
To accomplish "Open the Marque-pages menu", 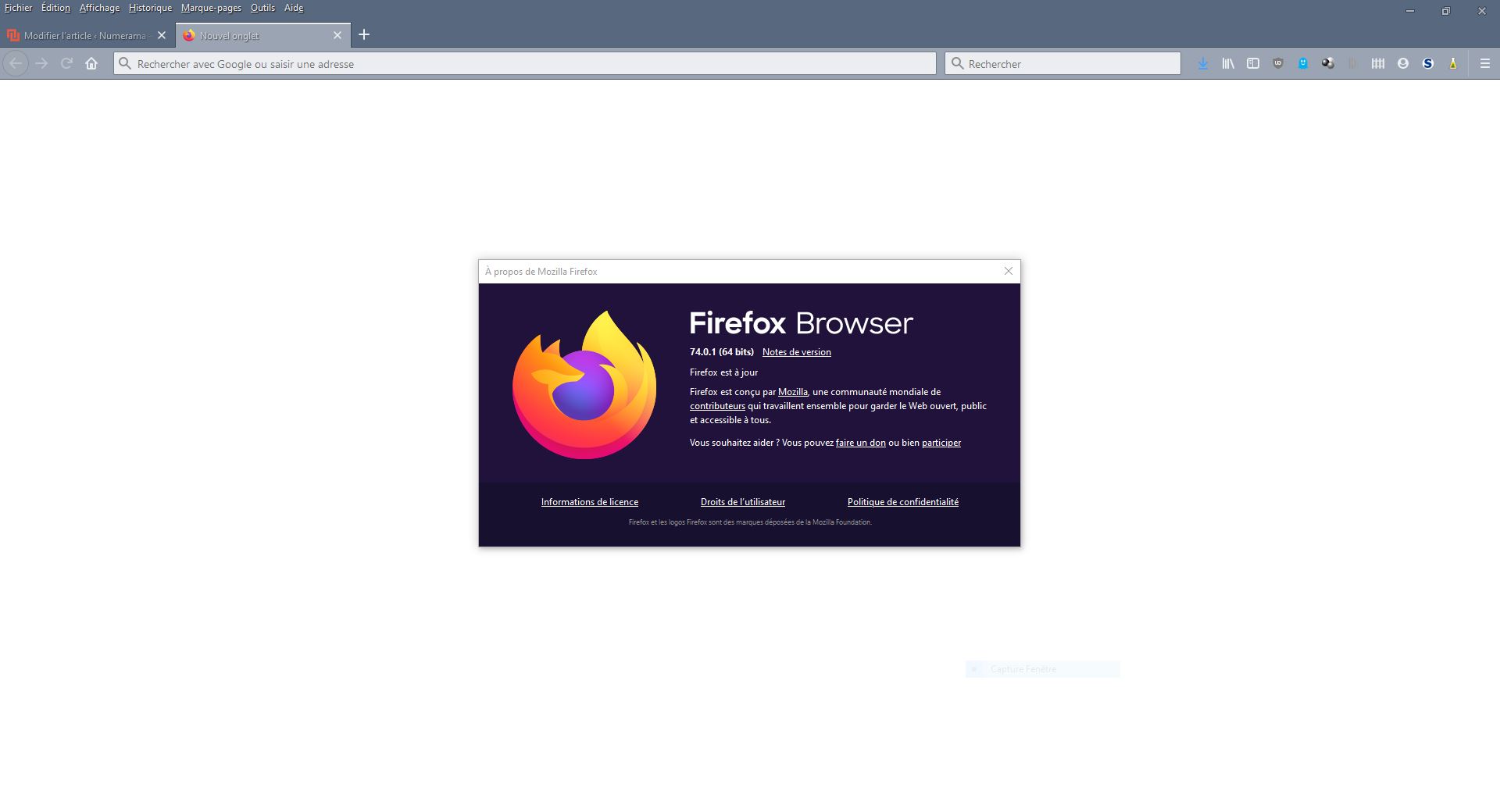I will (211, 8).
